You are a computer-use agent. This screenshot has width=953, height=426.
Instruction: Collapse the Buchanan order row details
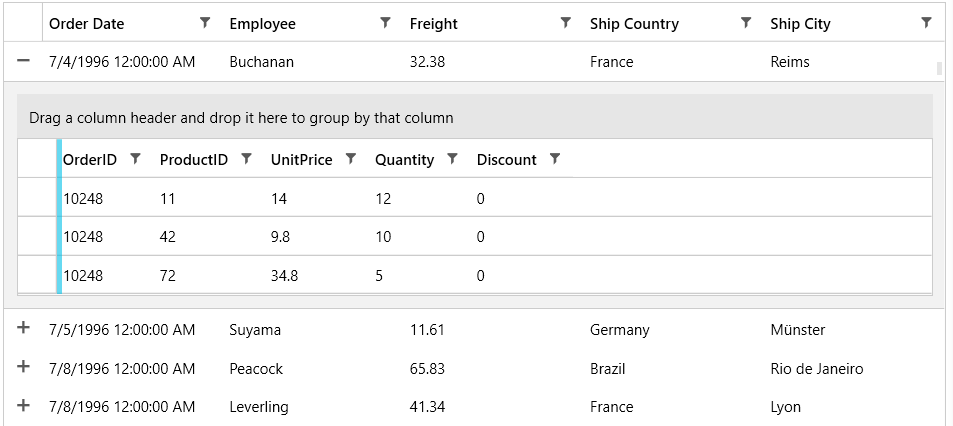click(23, 61)
